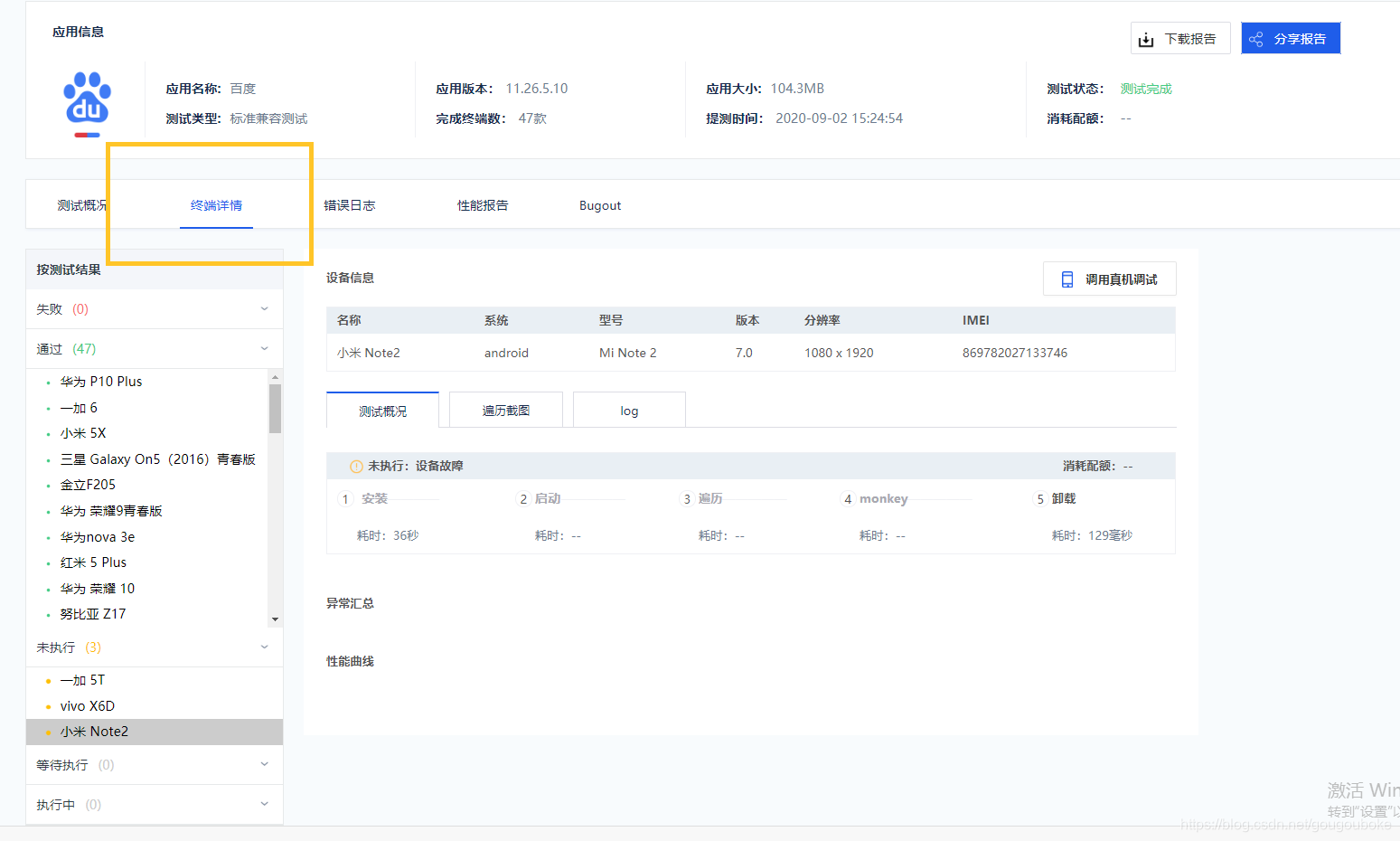Click the 异常汇总 section heading
1400x841 pixels.
pyautogui.click(x=350, y=603)
